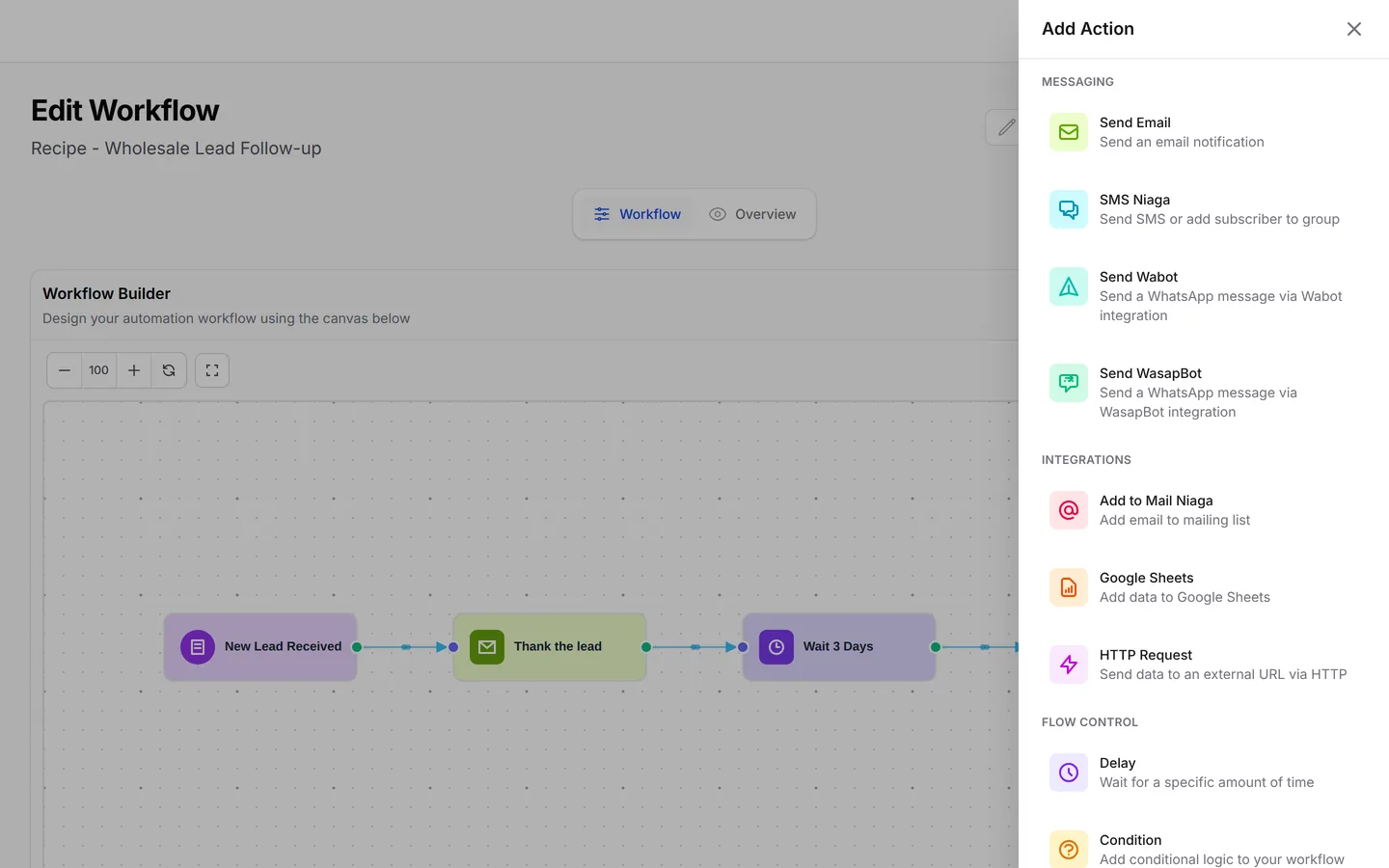Click the zoom value field showing 100
This screenshot has width=1389, height=868.
[99, 370]
